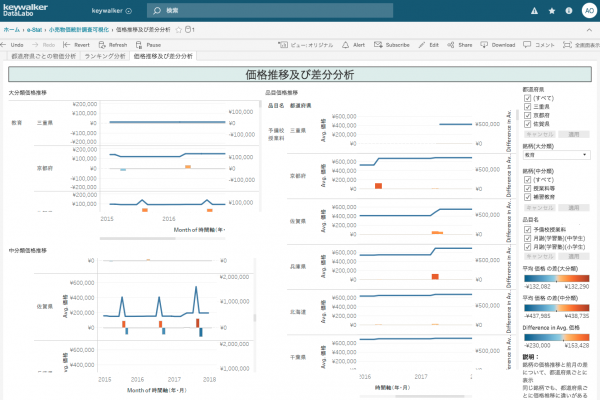
Task: Create an alert using the toolbar Alert bell
Action: coord(353,45)
